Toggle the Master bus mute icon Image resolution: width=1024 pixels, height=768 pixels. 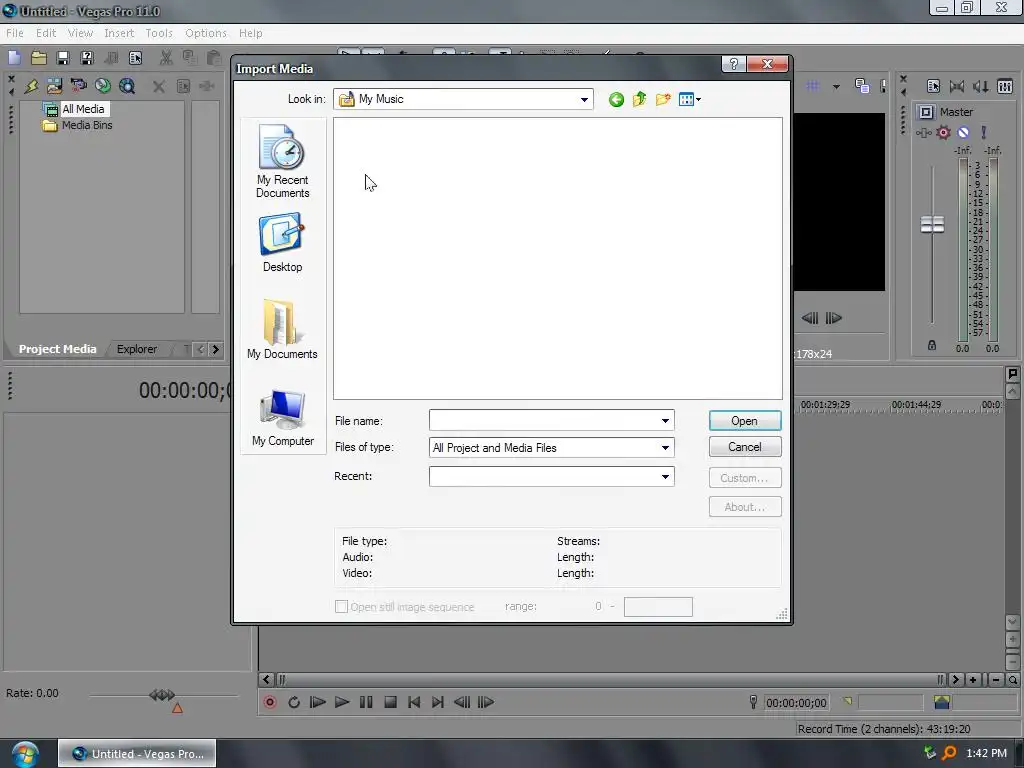[963, 133]
